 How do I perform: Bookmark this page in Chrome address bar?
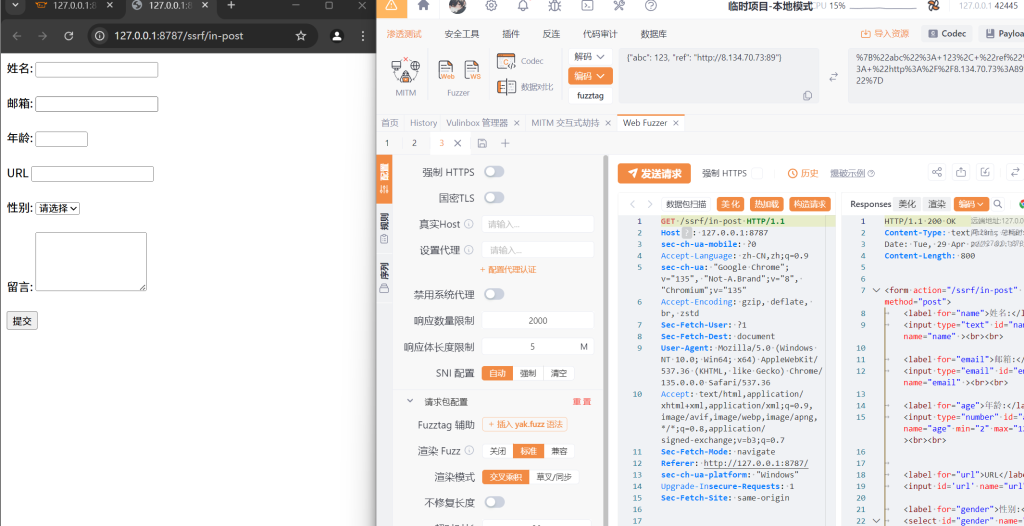301,36
